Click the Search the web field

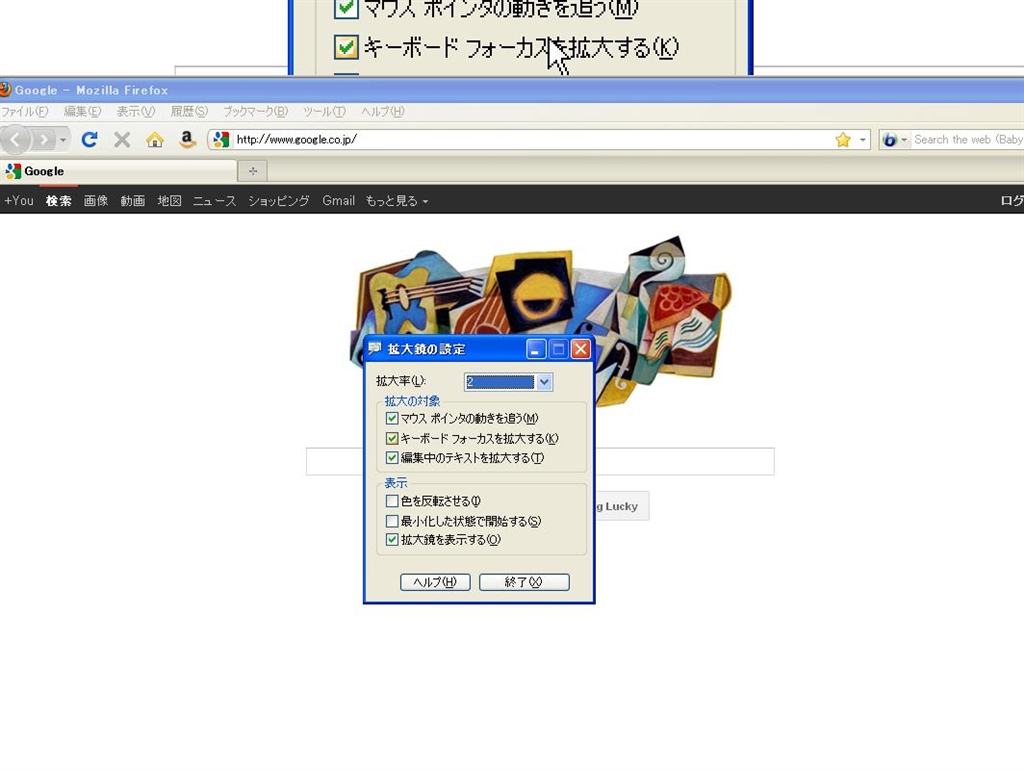[x=968, y=139]
